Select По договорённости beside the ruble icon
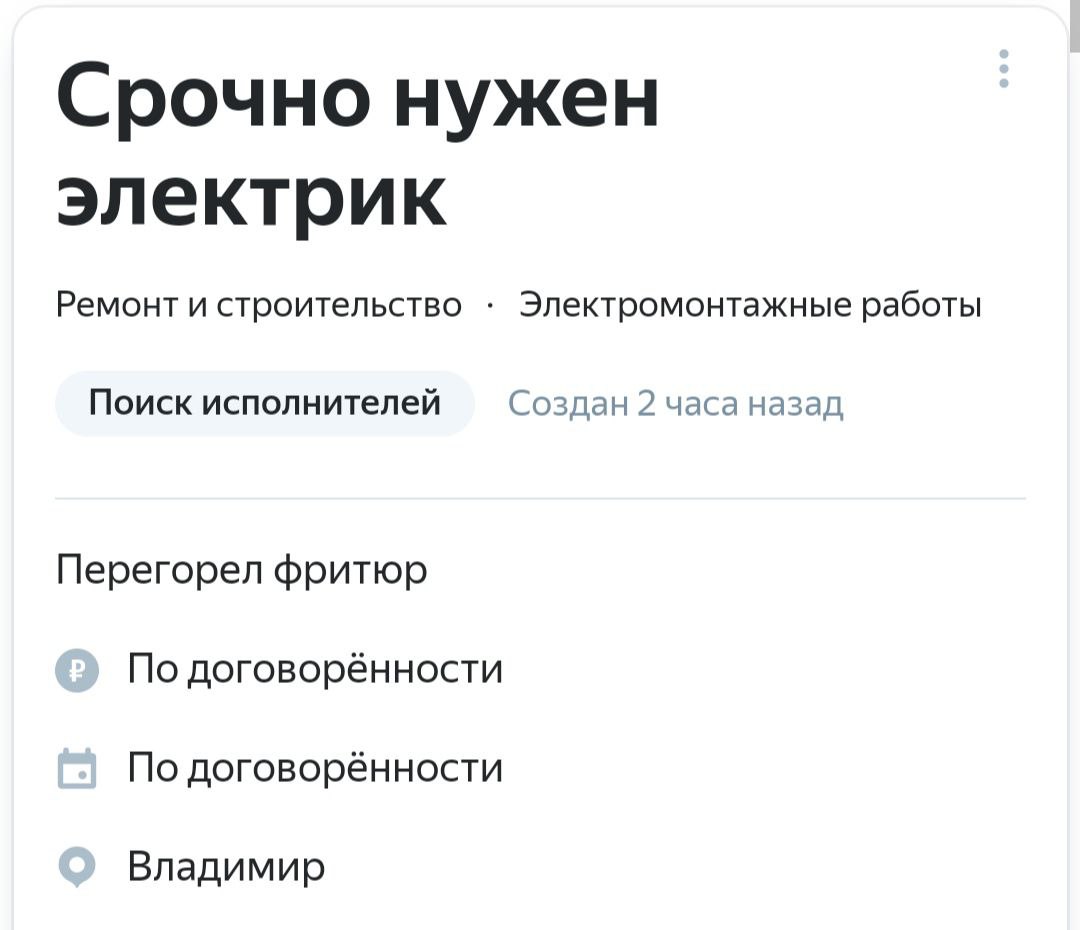The image size is (1080, 930). 315,669
